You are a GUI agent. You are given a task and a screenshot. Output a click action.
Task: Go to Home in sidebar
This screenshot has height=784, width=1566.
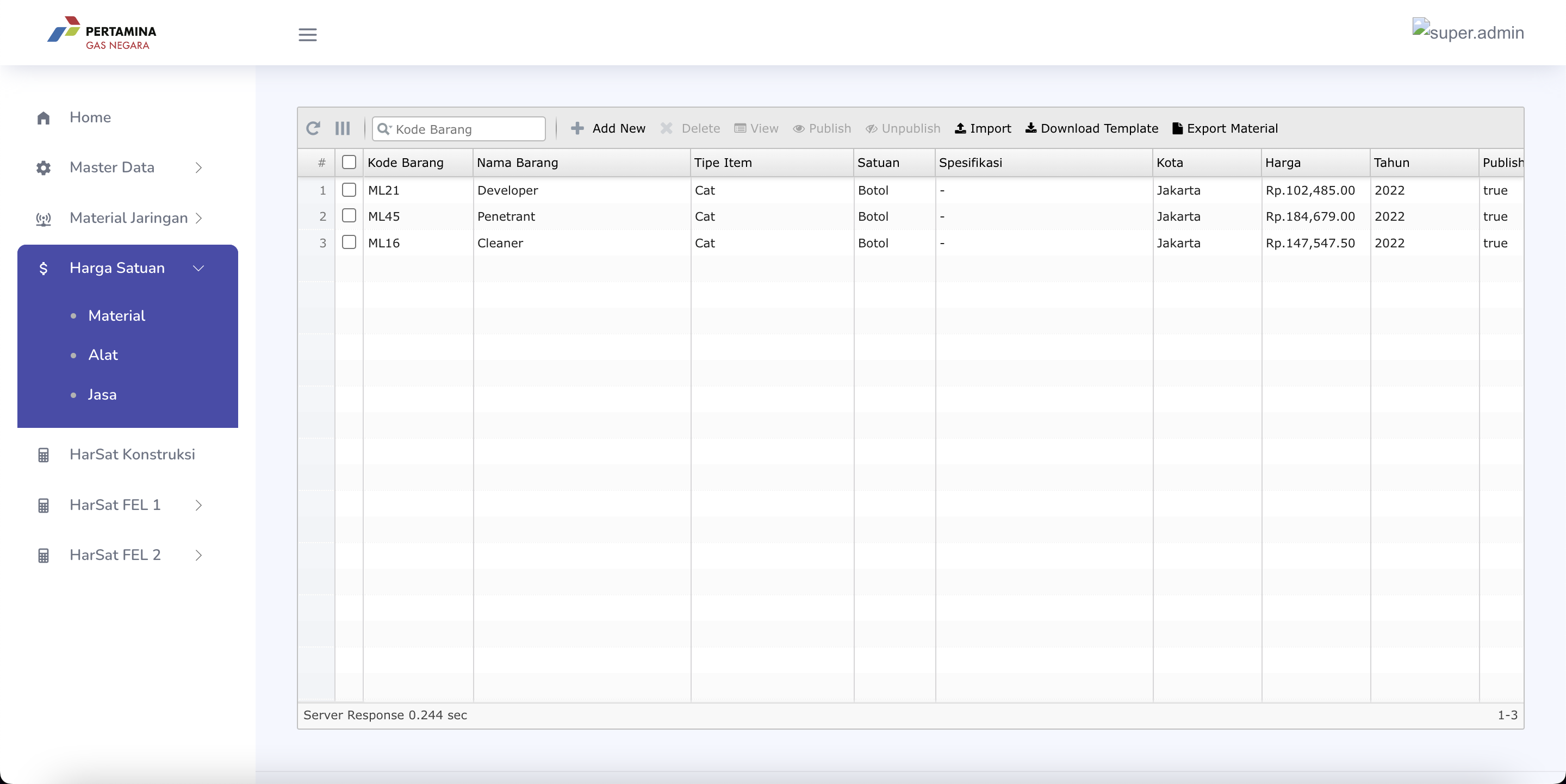click(x=90, y=117)
